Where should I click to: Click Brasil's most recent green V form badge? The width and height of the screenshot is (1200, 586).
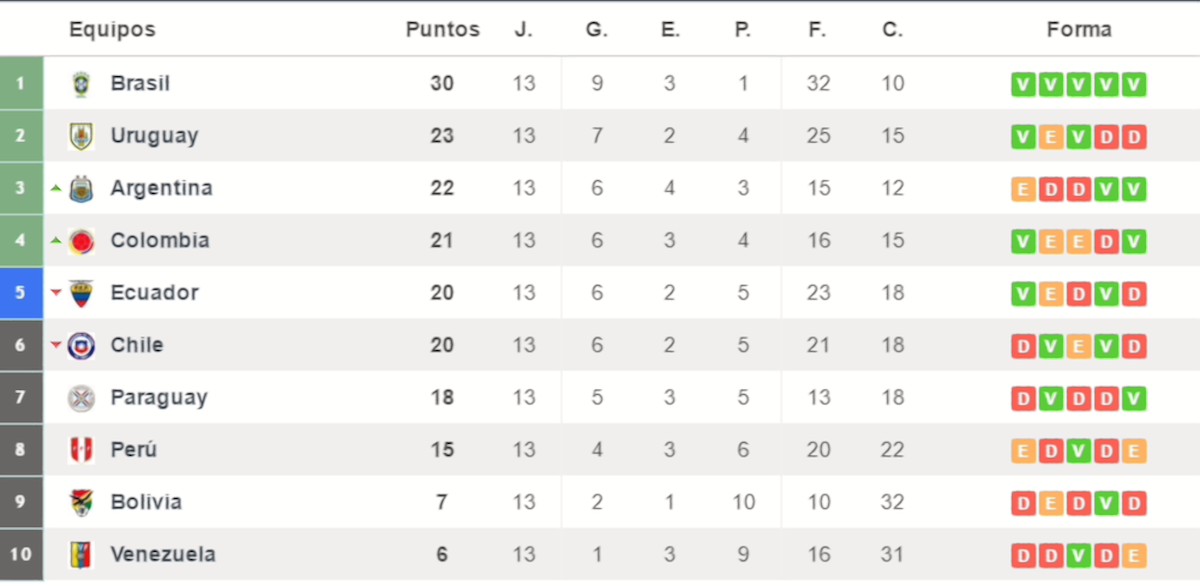coord(1133,84)
